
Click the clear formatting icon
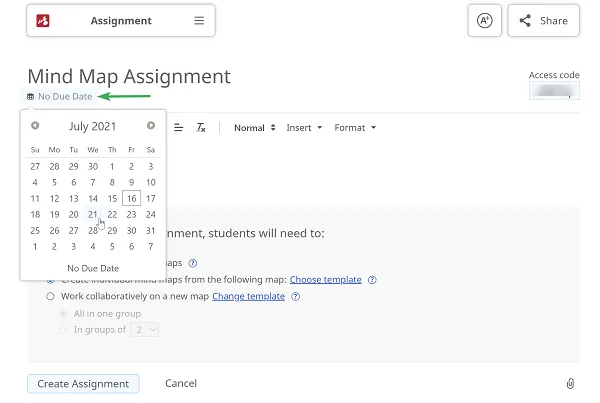(201, 128)
